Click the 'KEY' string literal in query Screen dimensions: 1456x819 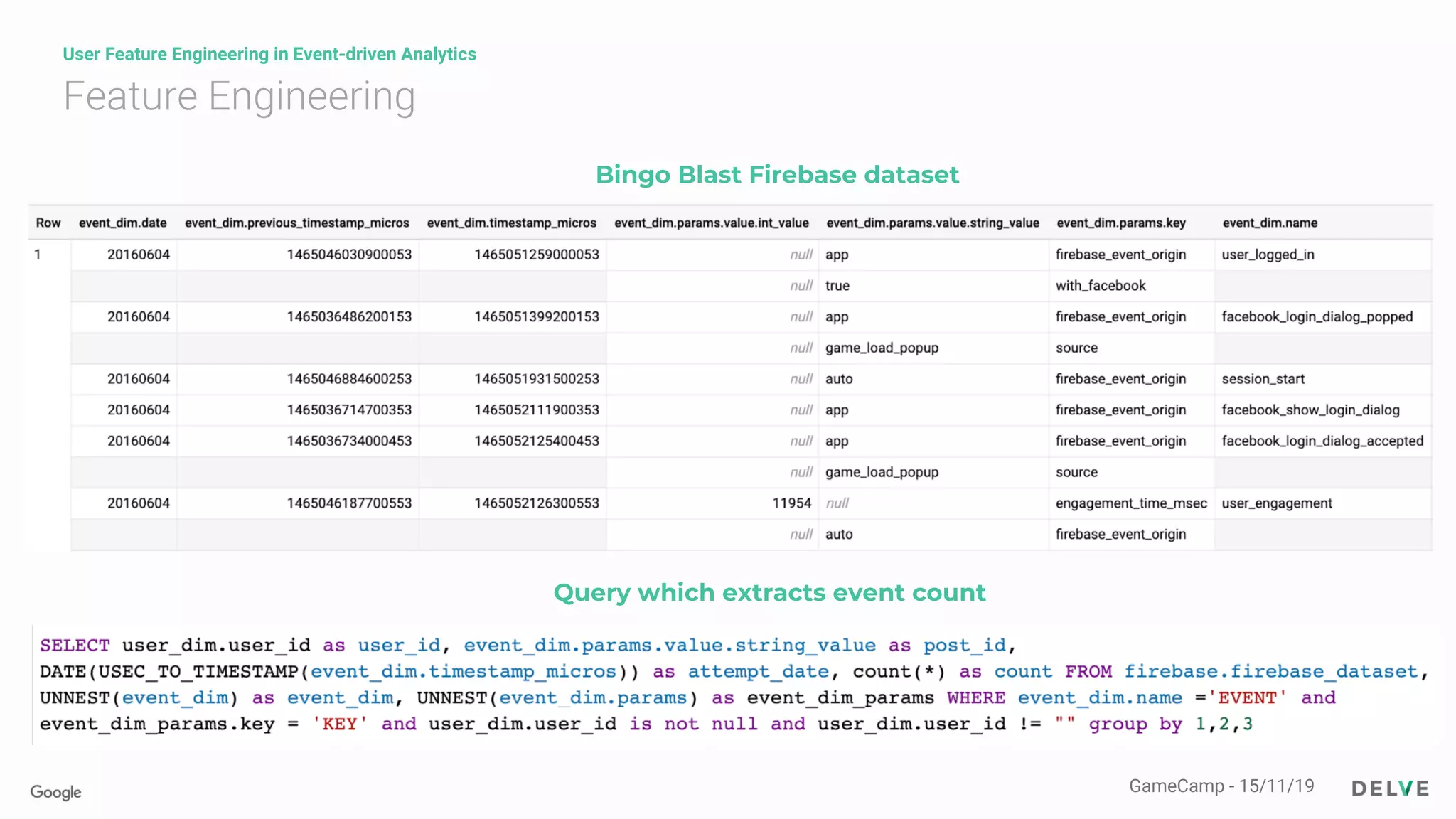340,724
